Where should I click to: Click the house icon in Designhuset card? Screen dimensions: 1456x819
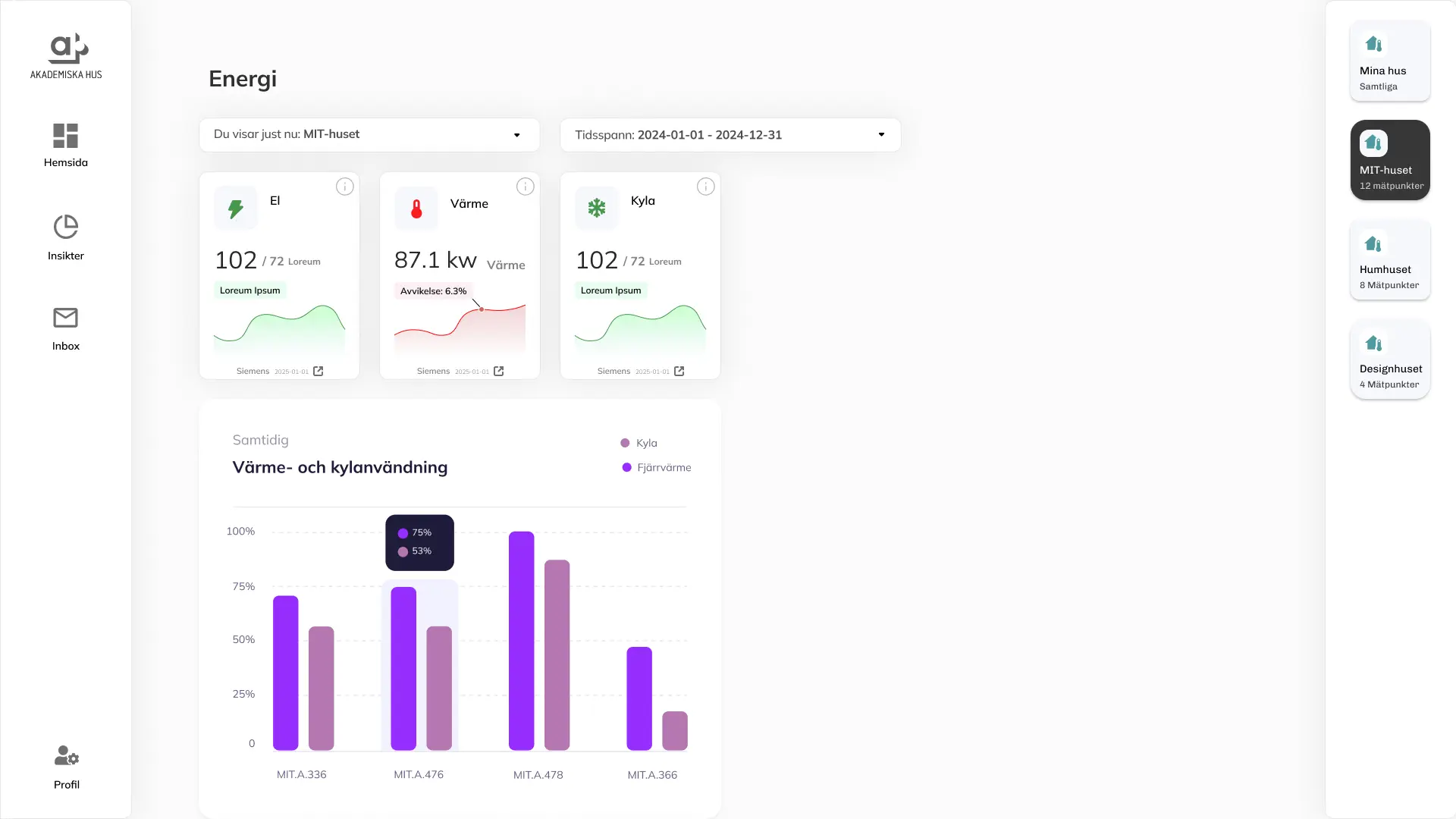tap(1374, 343)
